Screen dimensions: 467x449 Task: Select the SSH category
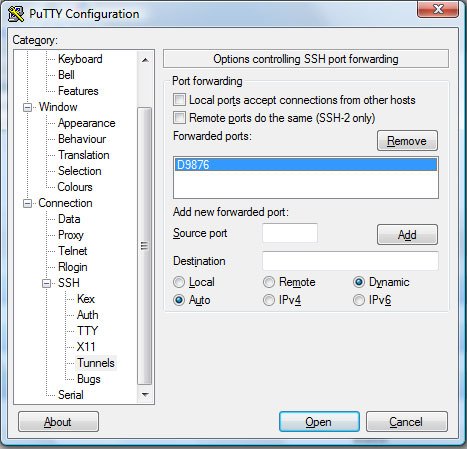(69, 283)
